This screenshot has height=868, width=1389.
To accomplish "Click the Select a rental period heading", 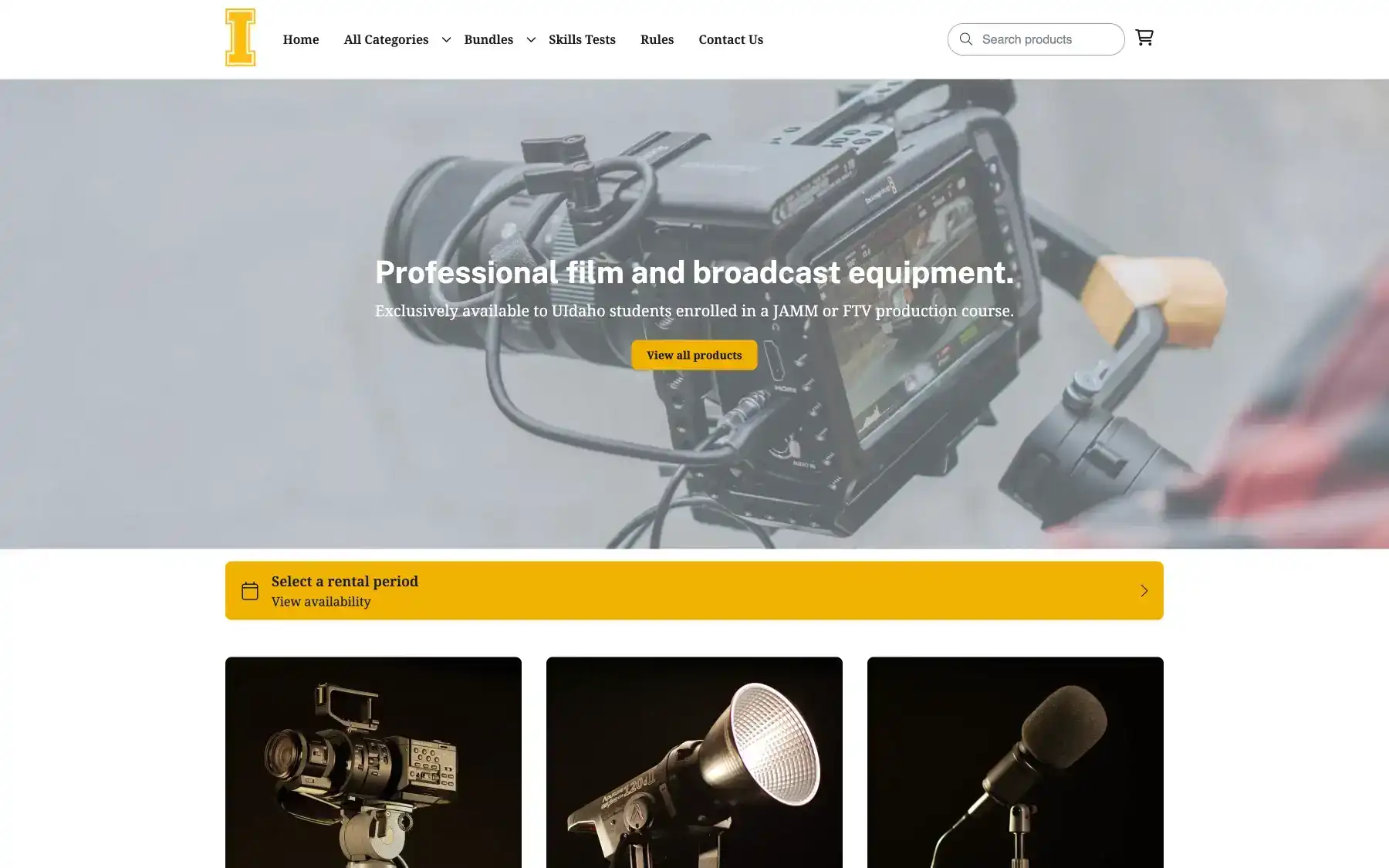I will 344,581.
